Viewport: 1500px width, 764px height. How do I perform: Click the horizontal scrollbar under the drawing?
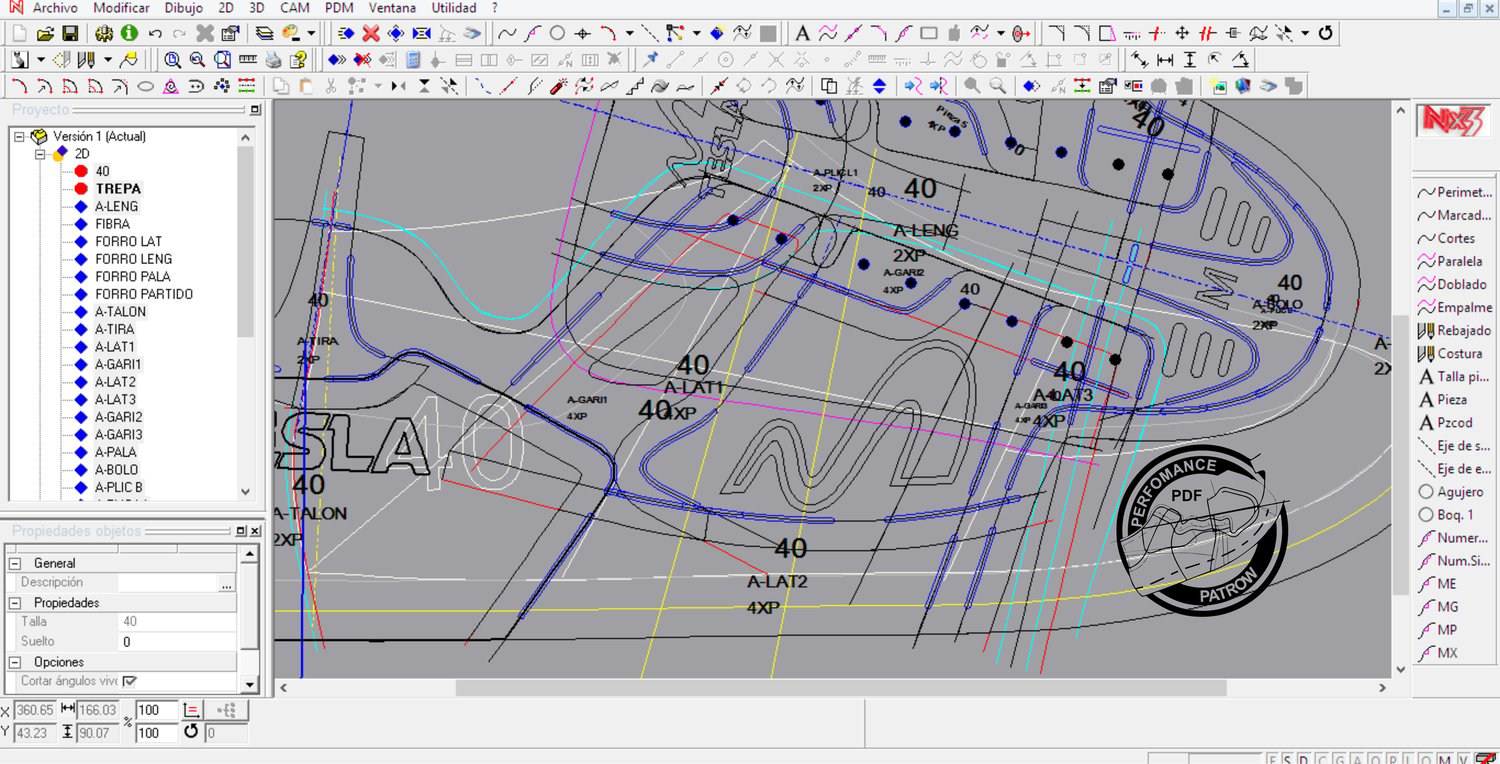pyautogui.click(x=840, y=688)
